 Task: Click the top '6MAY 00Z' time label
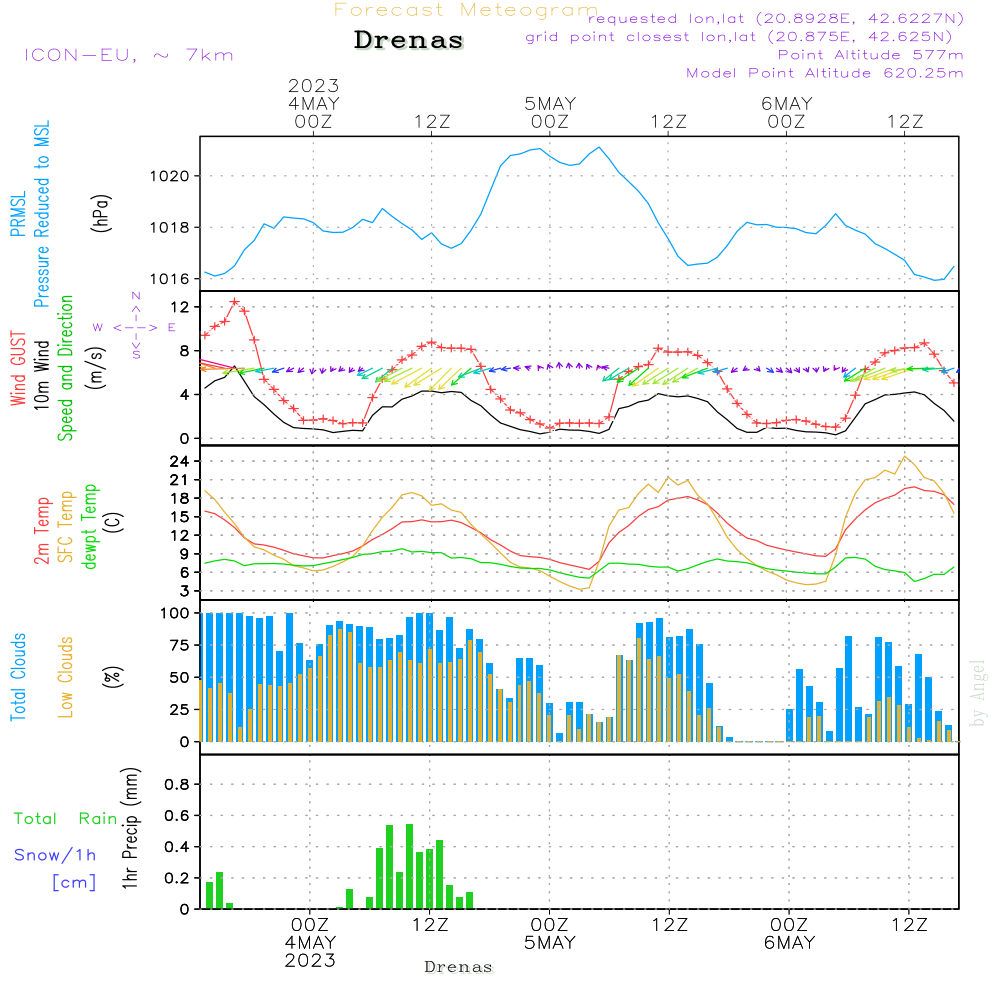pos(786,112)
